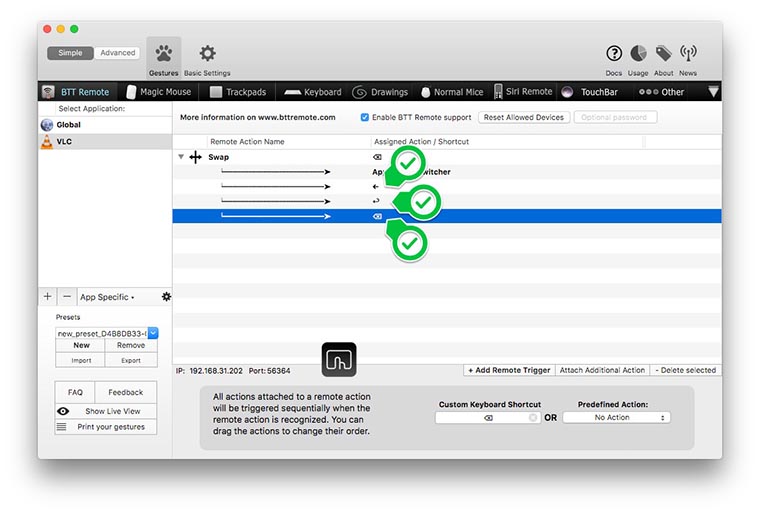Click the Swap move-arrows icon
This screenshot has width=760, height=513.
195,157
